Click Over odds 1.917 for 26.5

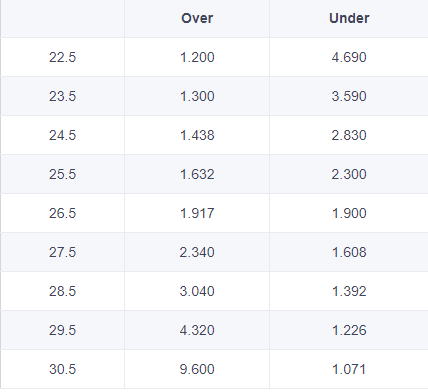tap(197, 213)
